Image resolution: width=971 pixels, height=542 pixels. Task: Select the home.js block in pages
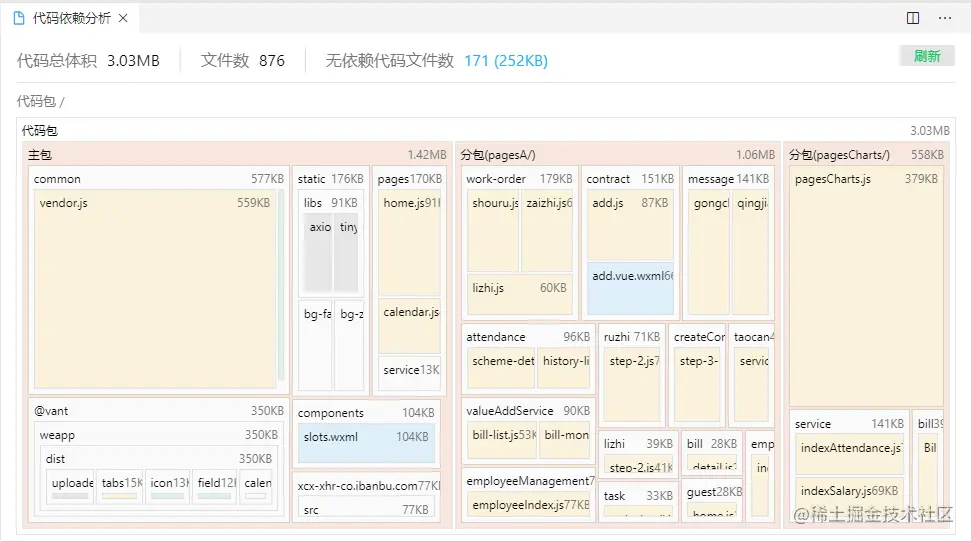pos(409,243)
